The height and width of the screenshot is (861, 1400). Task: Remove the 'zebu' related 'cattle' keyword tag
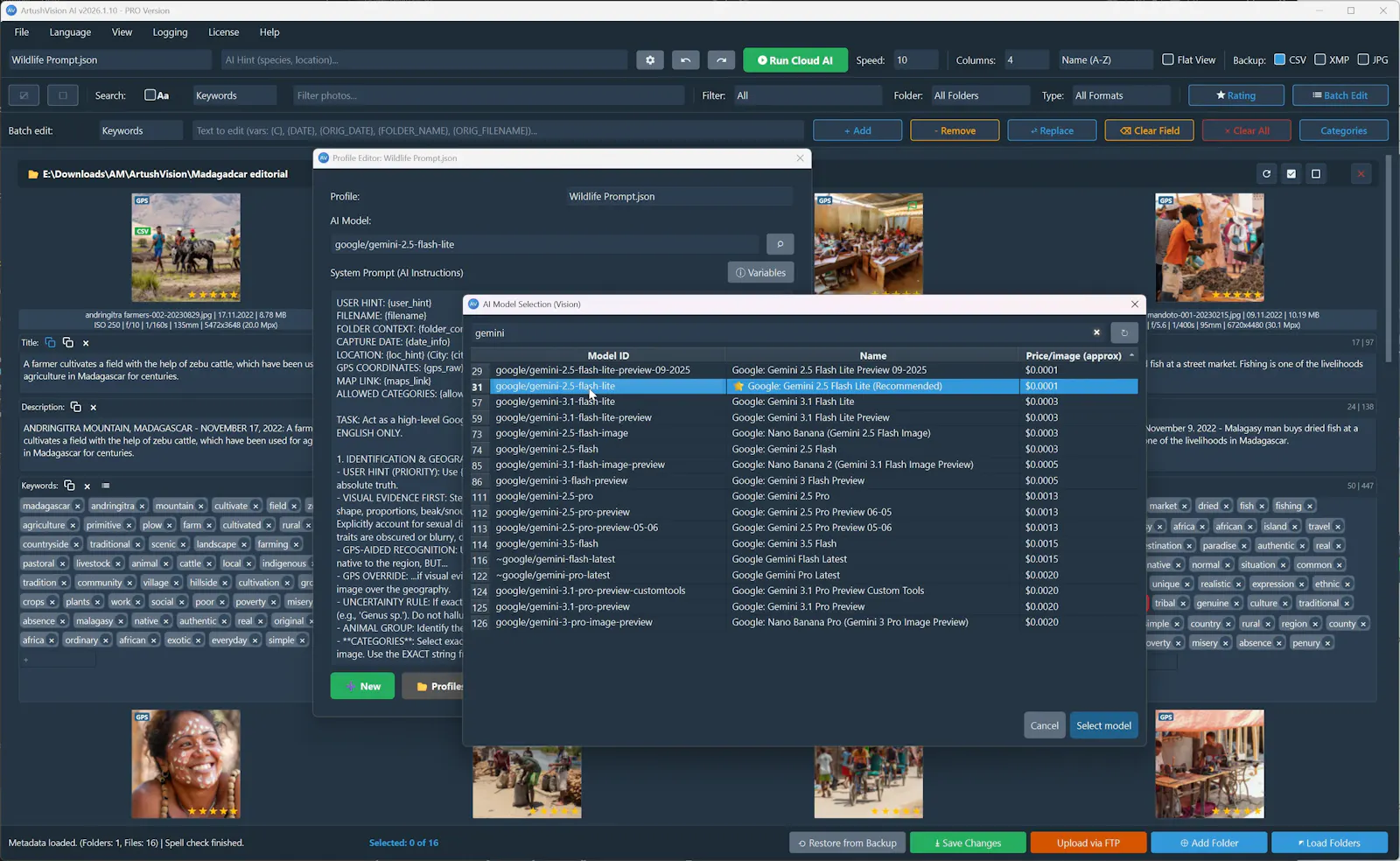[x=207, y=563]
